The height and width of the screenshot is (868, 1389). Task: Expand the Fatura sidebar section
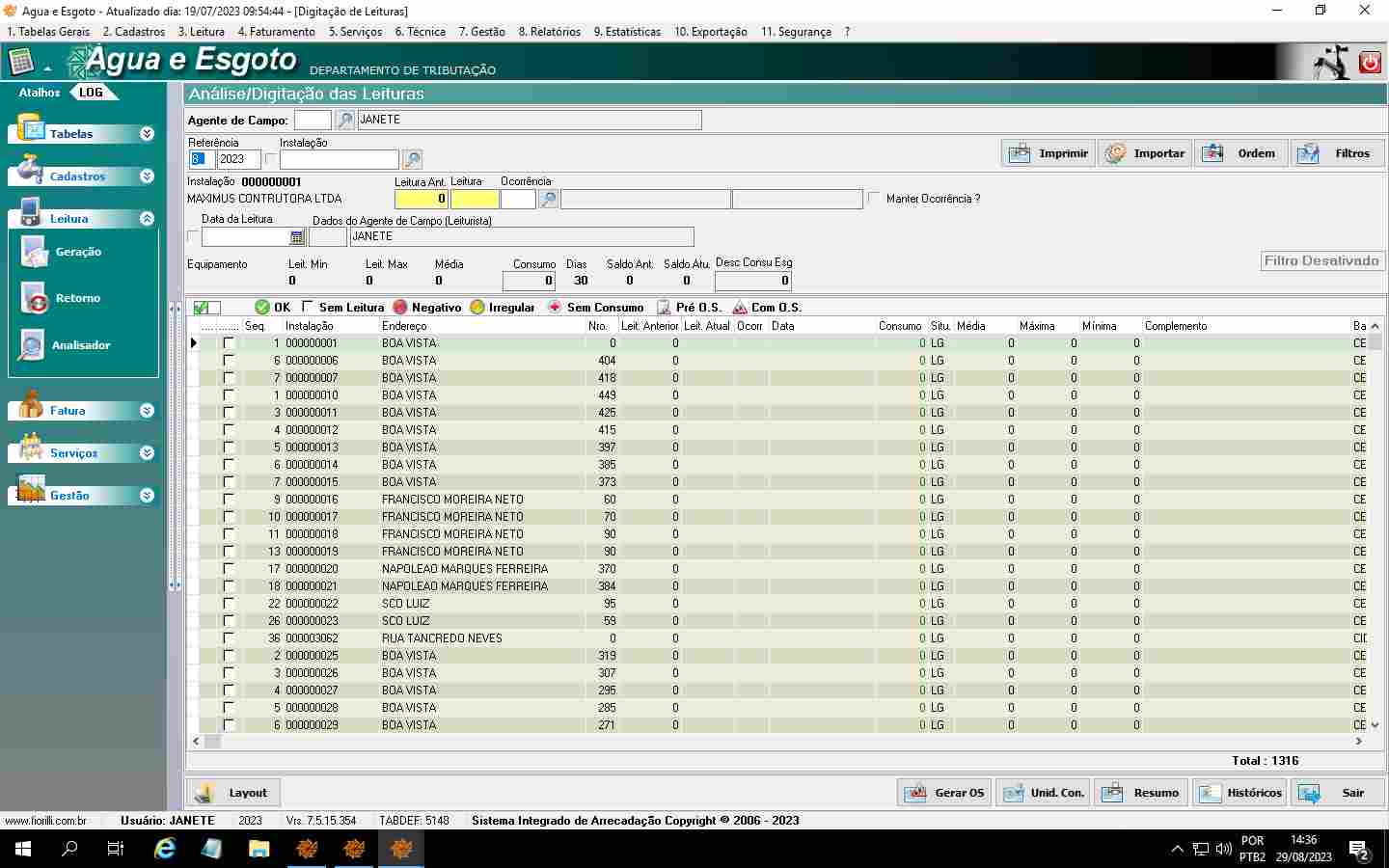147,411
